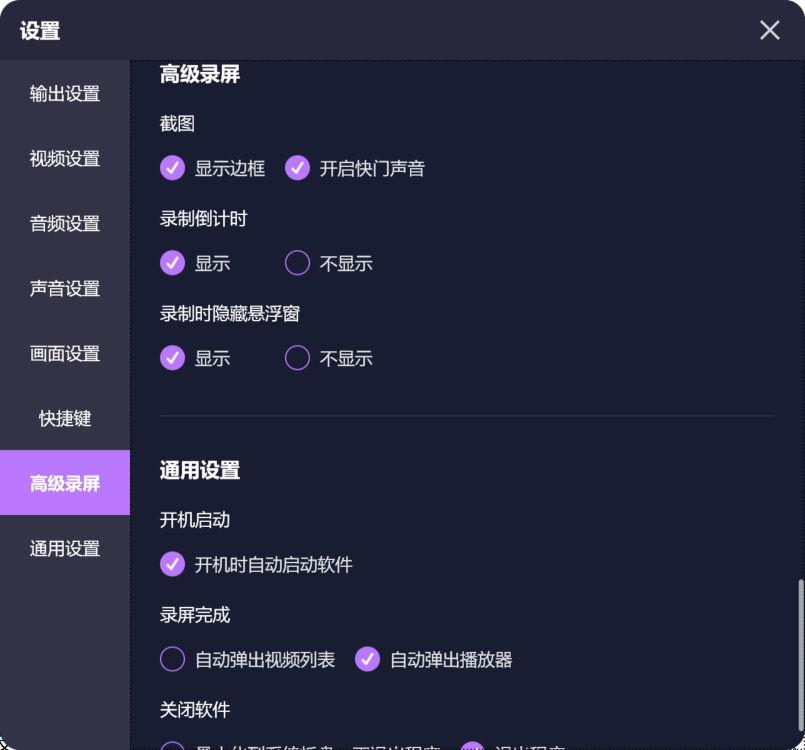Screen dimensions: 805x750
Task: Disable the 显示边框 screenshot option
Action: [172, 168]
